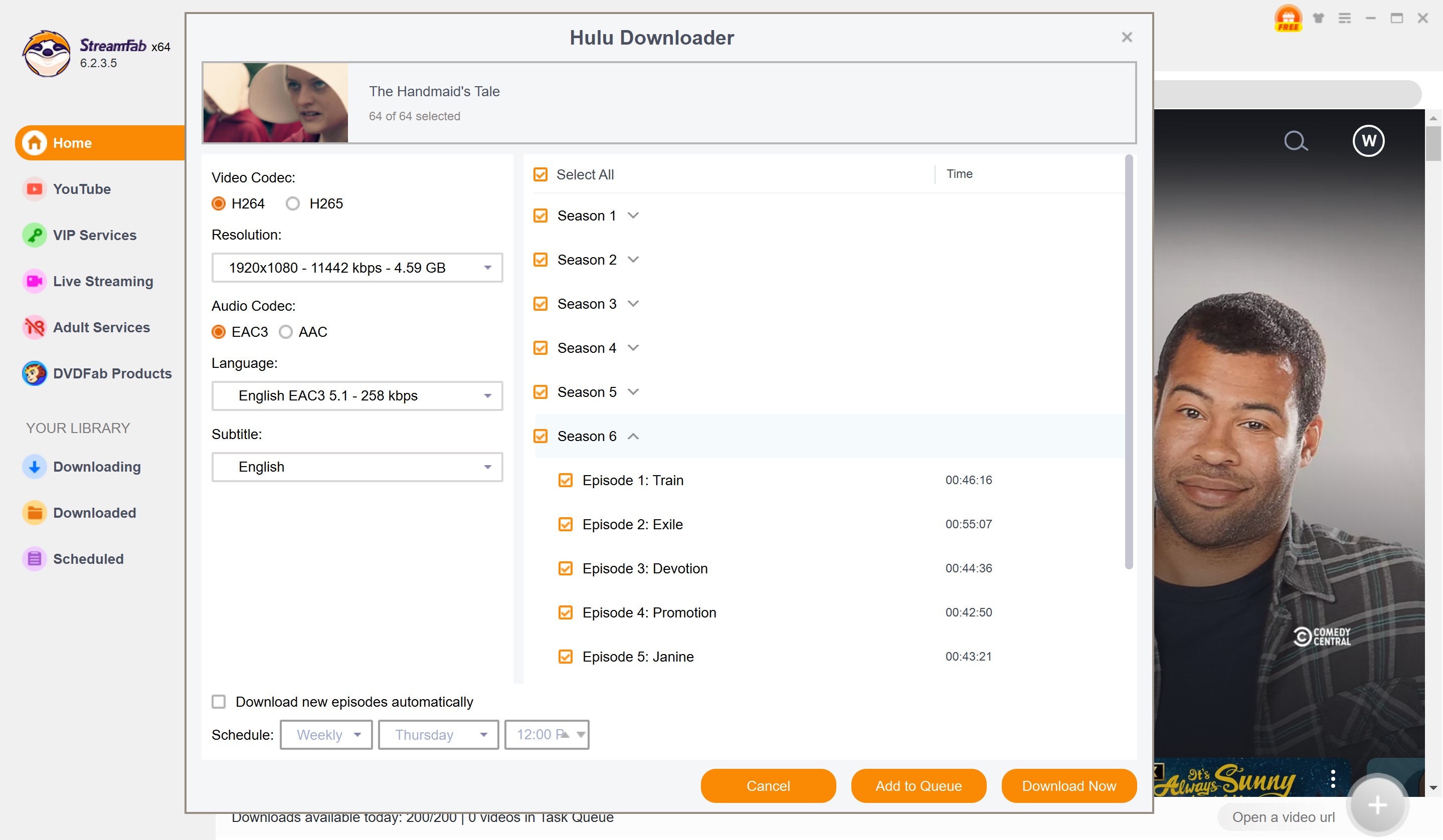The width and height of the screenshot is (1443, 840).
Task: Click the browser address bar
Action: (1287, 93)
